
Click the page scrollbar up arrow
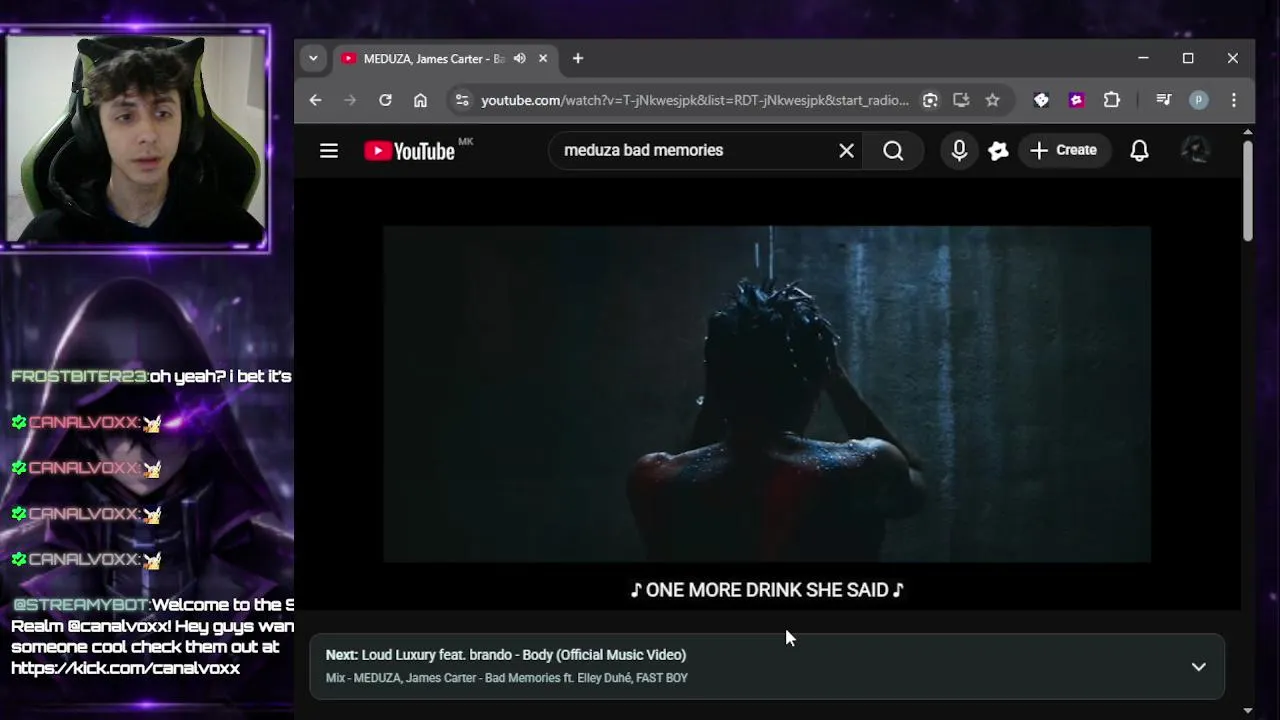tap(1247, 132)
